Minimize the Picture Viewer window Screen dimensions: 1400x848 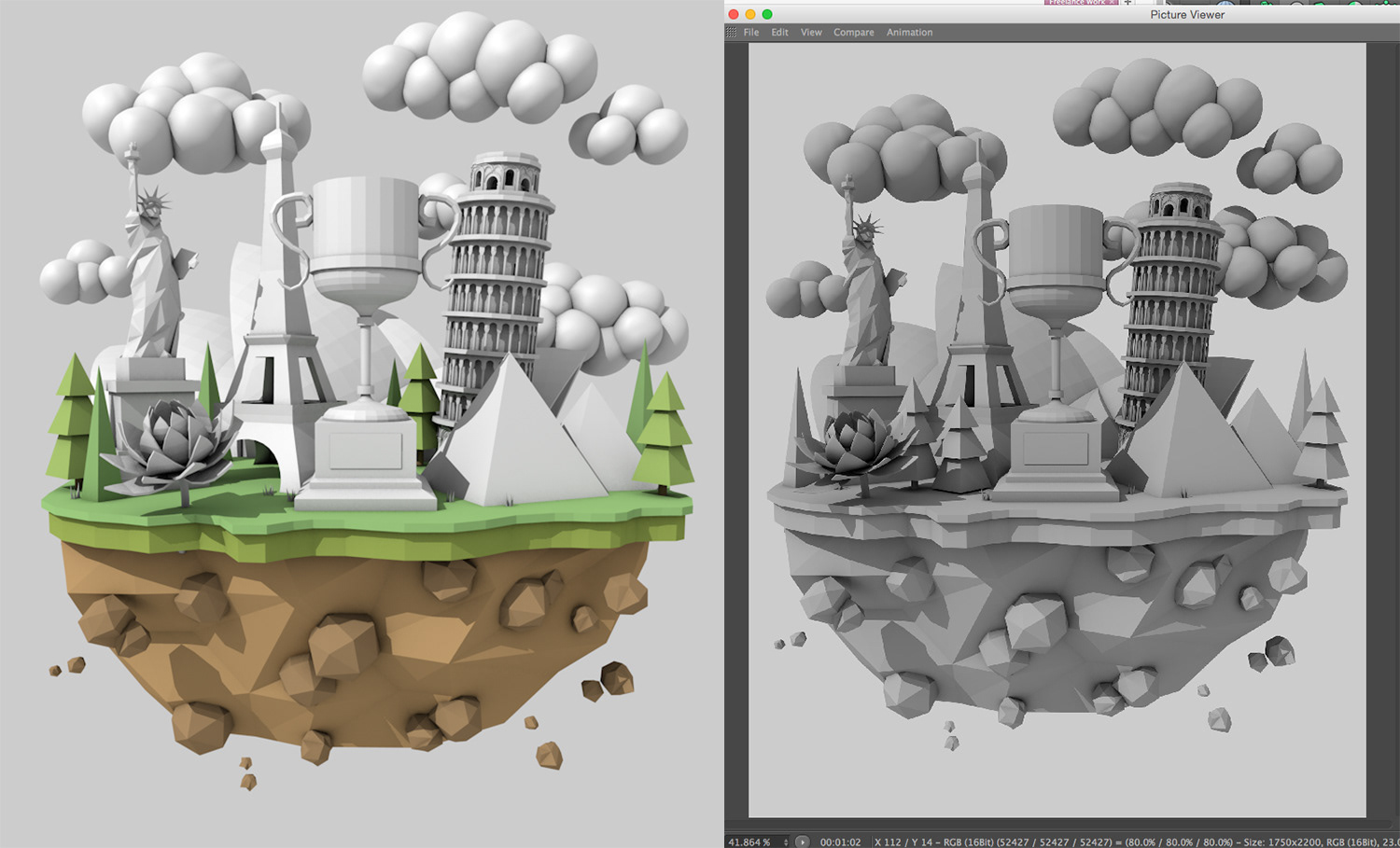click(750, 14)
